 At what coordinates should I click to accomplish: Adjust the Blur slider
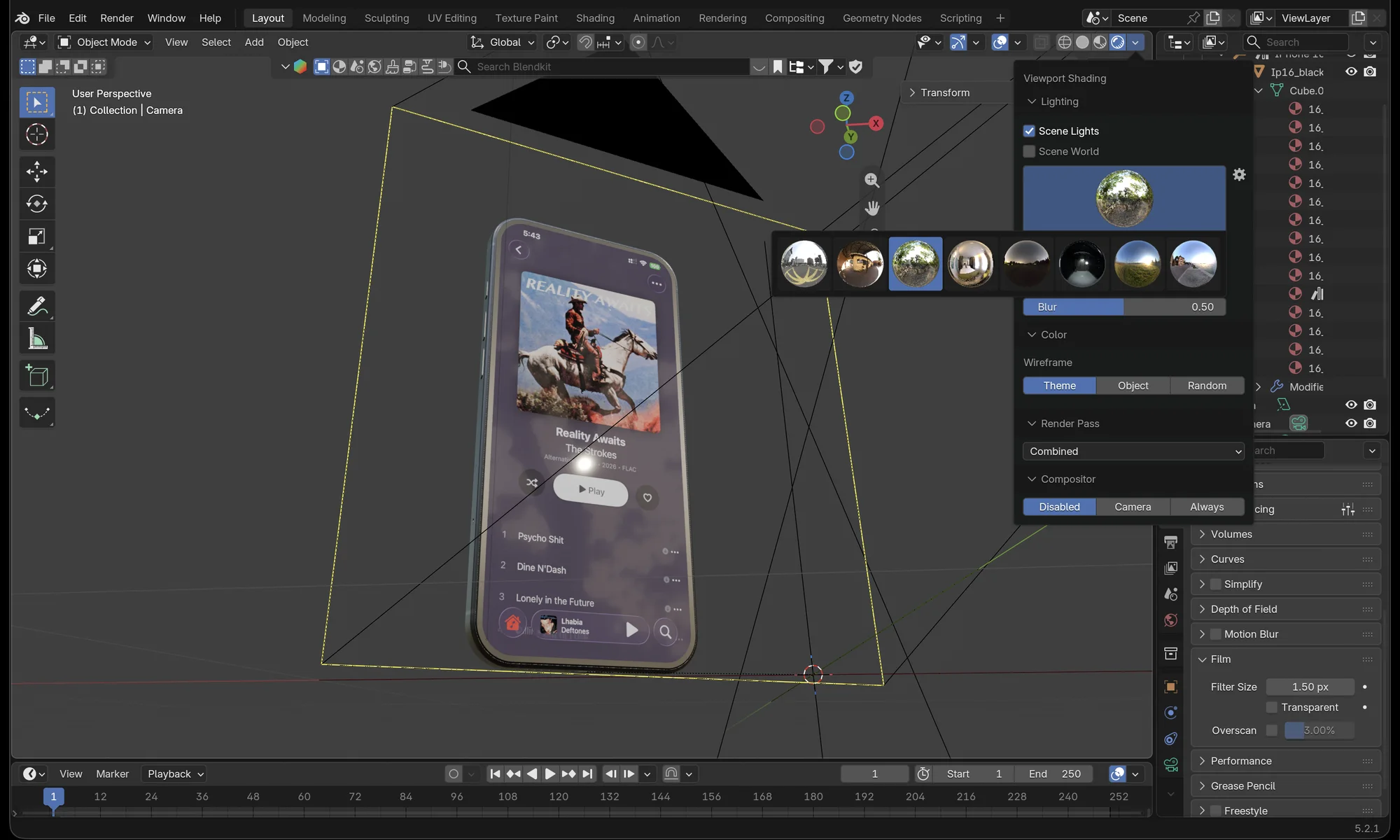[x=1124, y=307]
